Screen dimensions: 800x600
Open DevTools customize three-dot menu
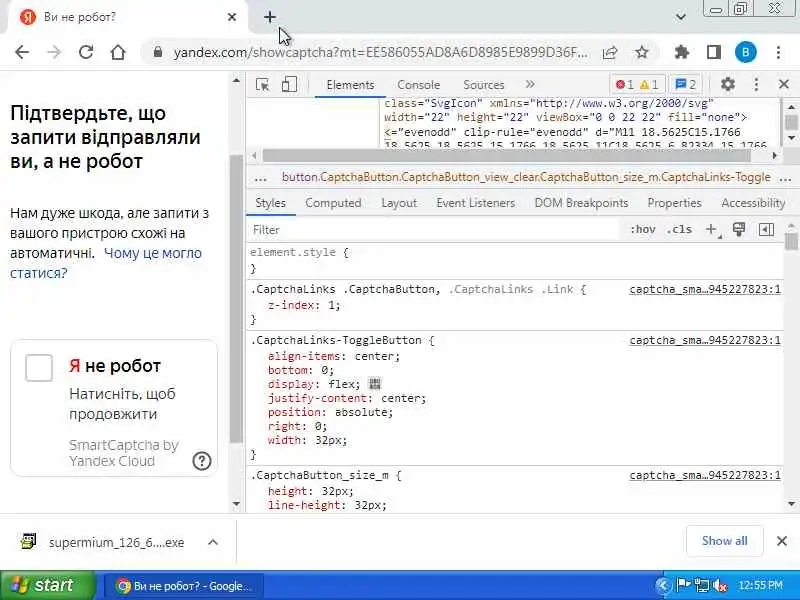click(756, 84)
